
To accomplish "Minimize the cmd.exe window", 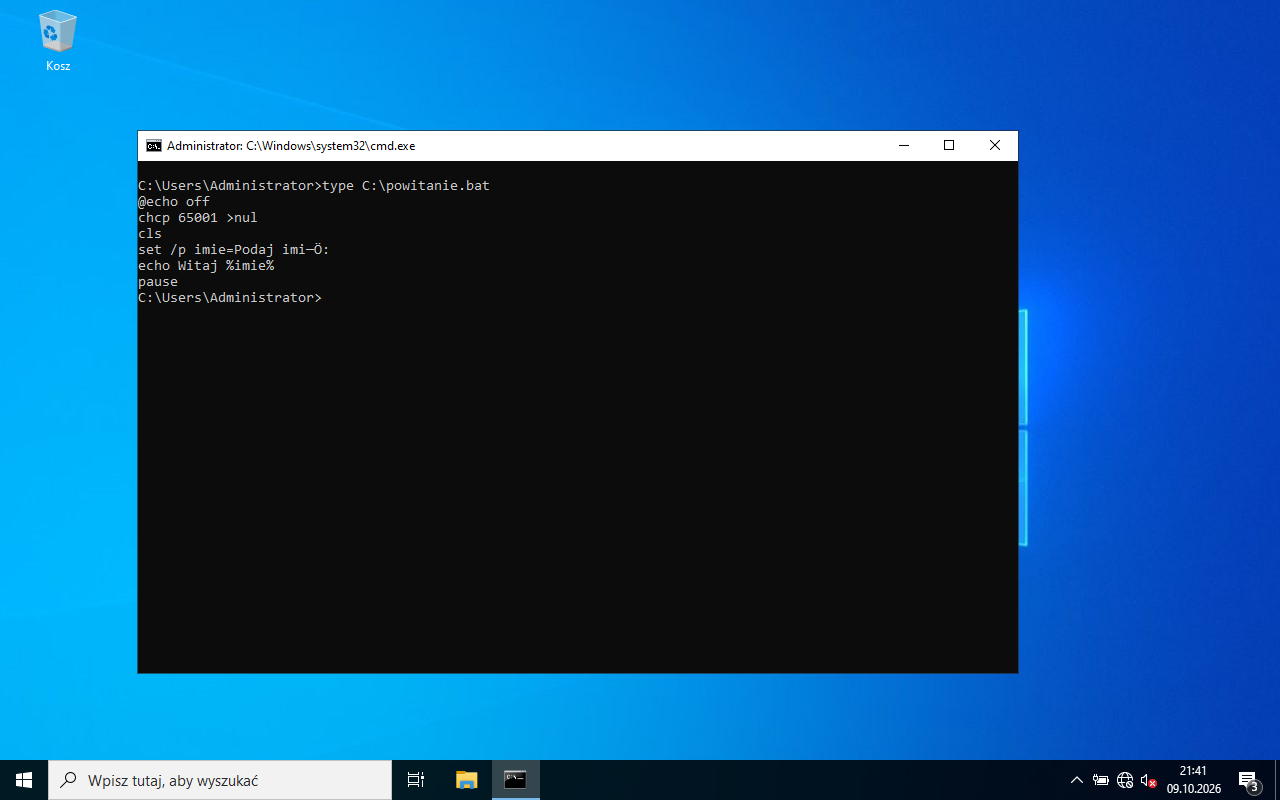I will [904, 146].
